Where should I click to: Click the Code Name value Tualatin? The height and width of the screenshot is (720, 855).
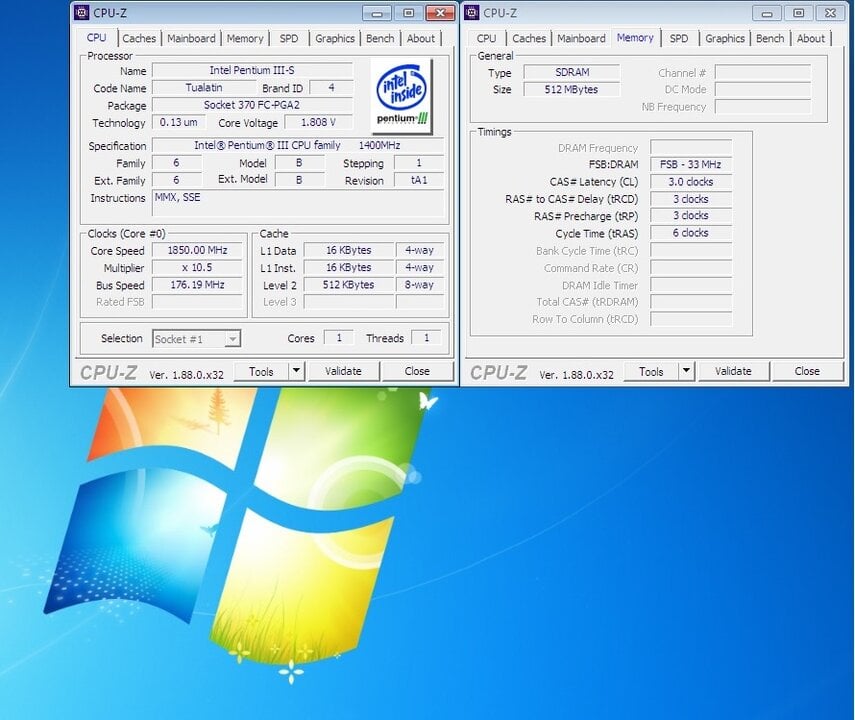pos(204,88)
